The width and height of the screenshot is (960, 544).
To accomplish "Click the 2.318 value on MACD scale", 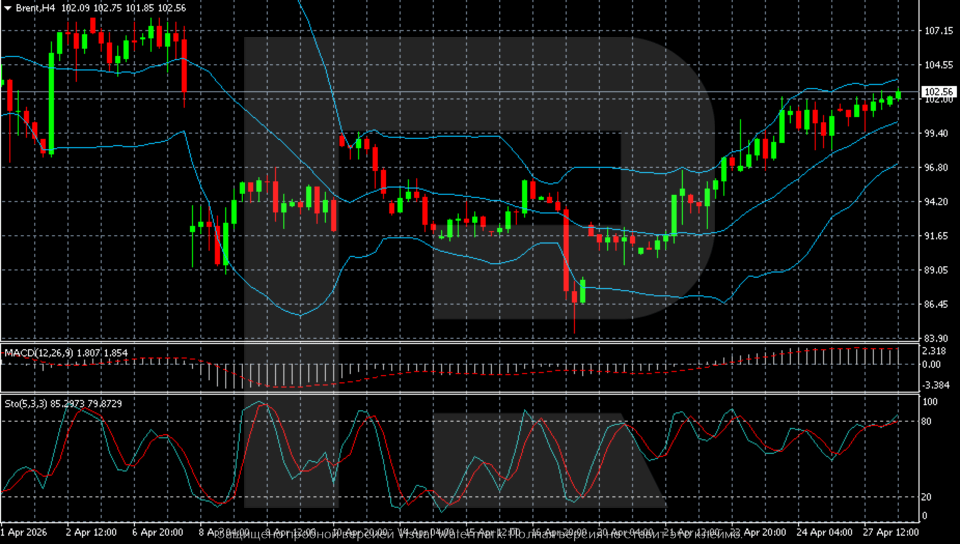I will (935, 351).
